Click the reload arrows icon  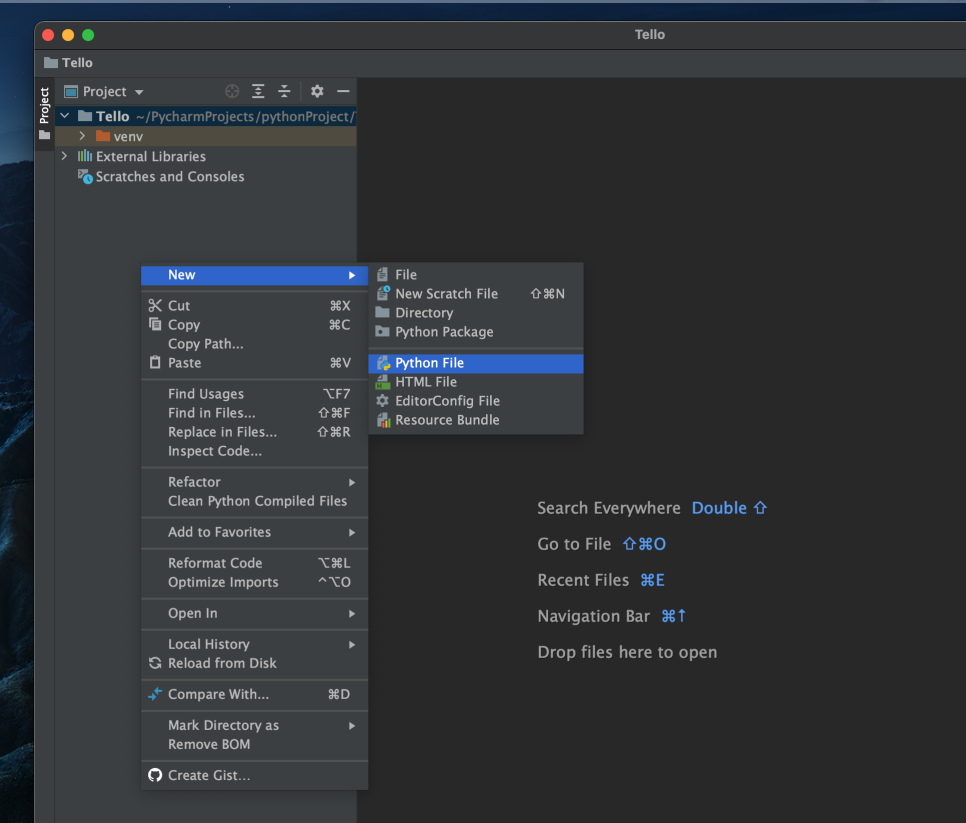coord(155,663)
